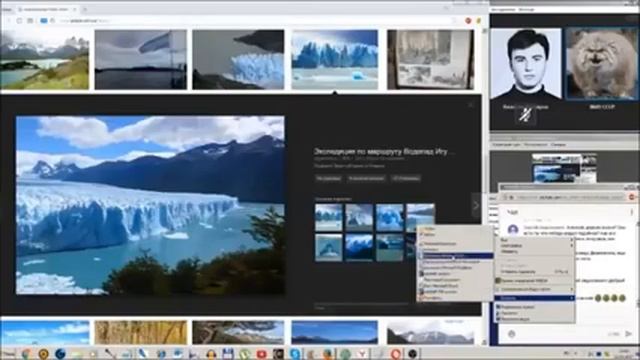Open the blue floppy disk app in the taskbar
640x360 pixels.
[228, 354]
